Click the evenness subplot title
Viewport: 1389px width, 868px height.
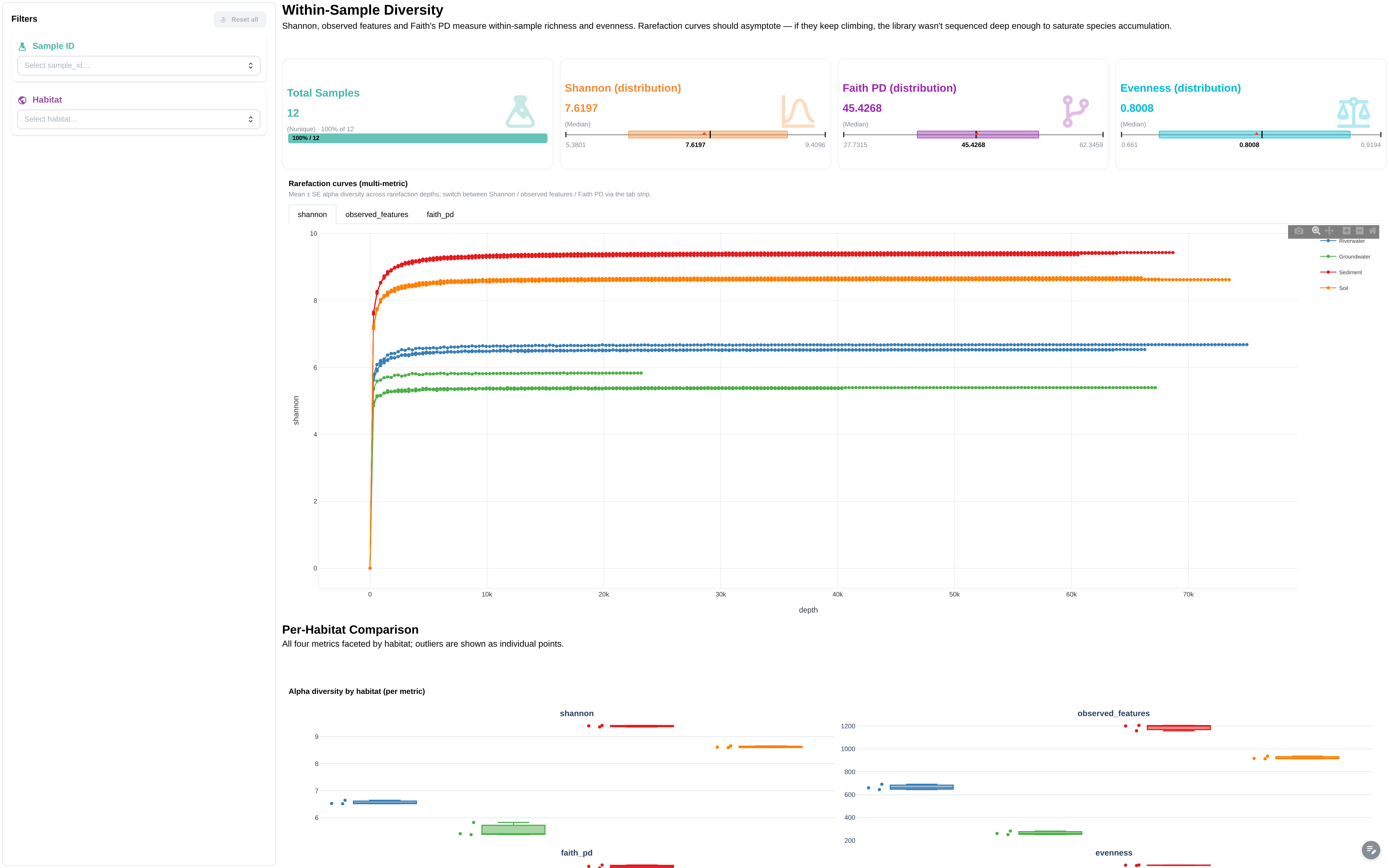(x=1113, y=853)
